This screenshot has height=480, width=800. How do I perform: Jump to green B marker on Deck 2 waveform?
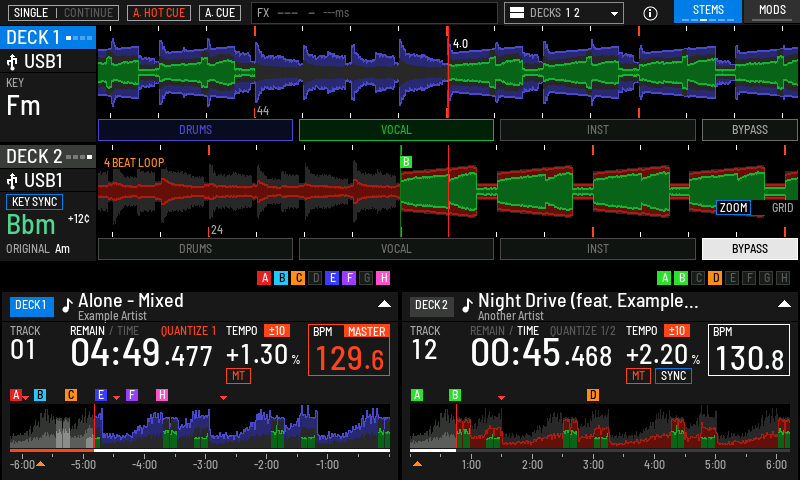(x=406, y=162)
